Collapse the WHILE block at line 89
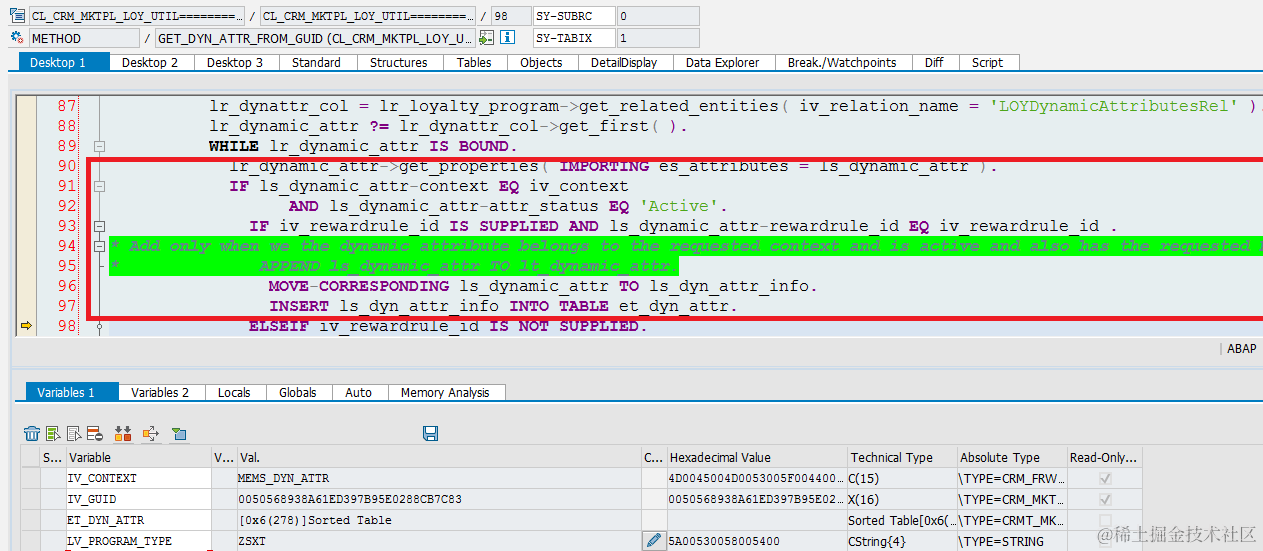This screenshot has width=1263, height=551. [x=99, y=146]
